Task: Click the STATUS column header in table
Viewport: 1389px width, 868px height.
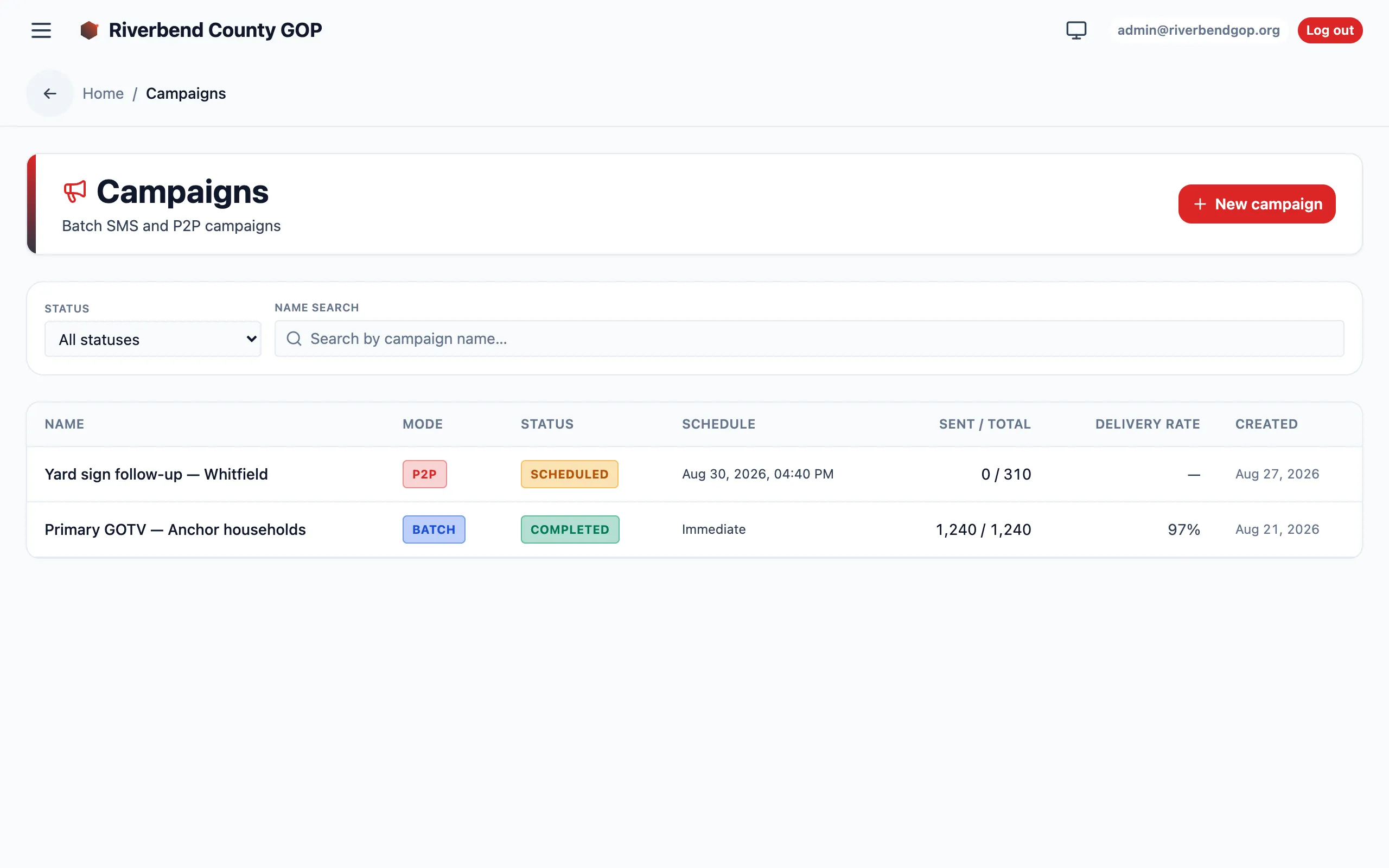Action: tap(547, 424)
